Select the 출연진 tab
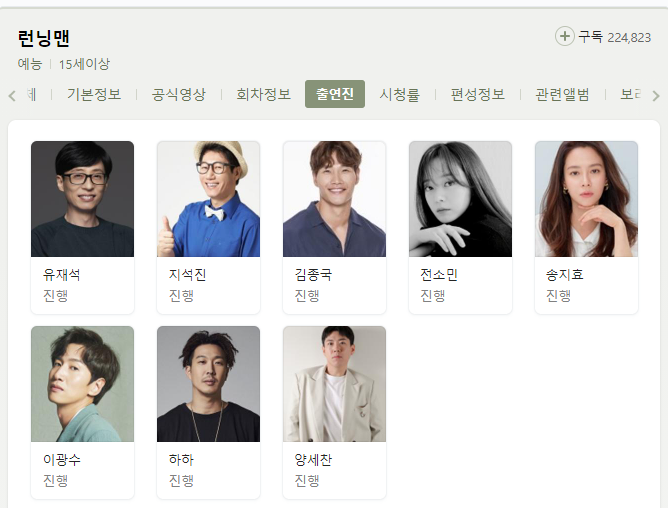The image size is (668, 508). pyautogui.click(x=335, y=94)
